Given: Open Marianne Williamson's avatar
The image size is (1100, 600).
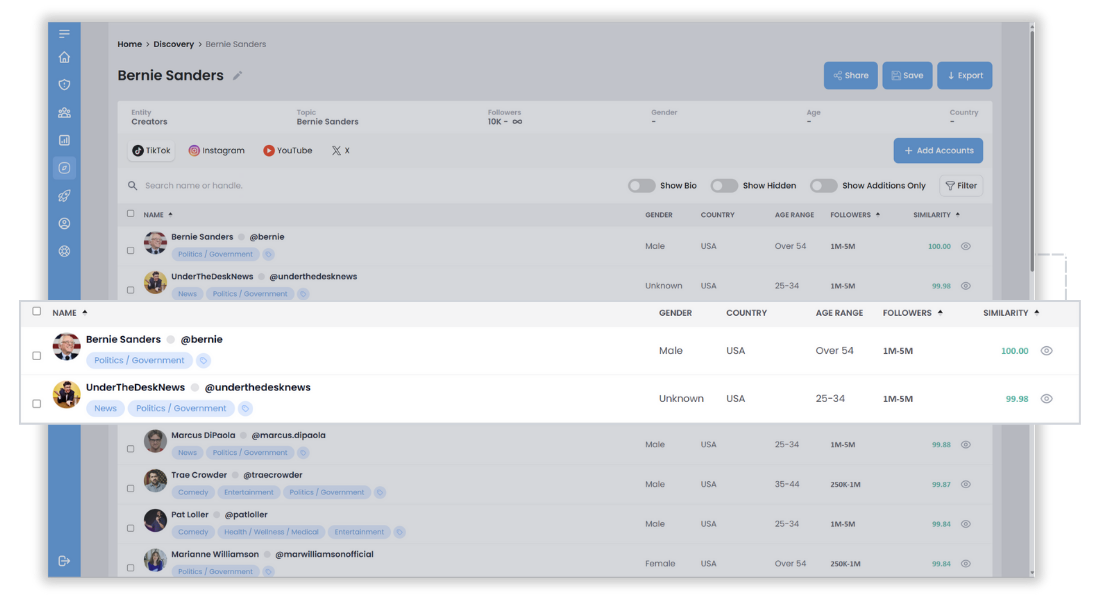Looking at the screenshot, I should 155,561.
